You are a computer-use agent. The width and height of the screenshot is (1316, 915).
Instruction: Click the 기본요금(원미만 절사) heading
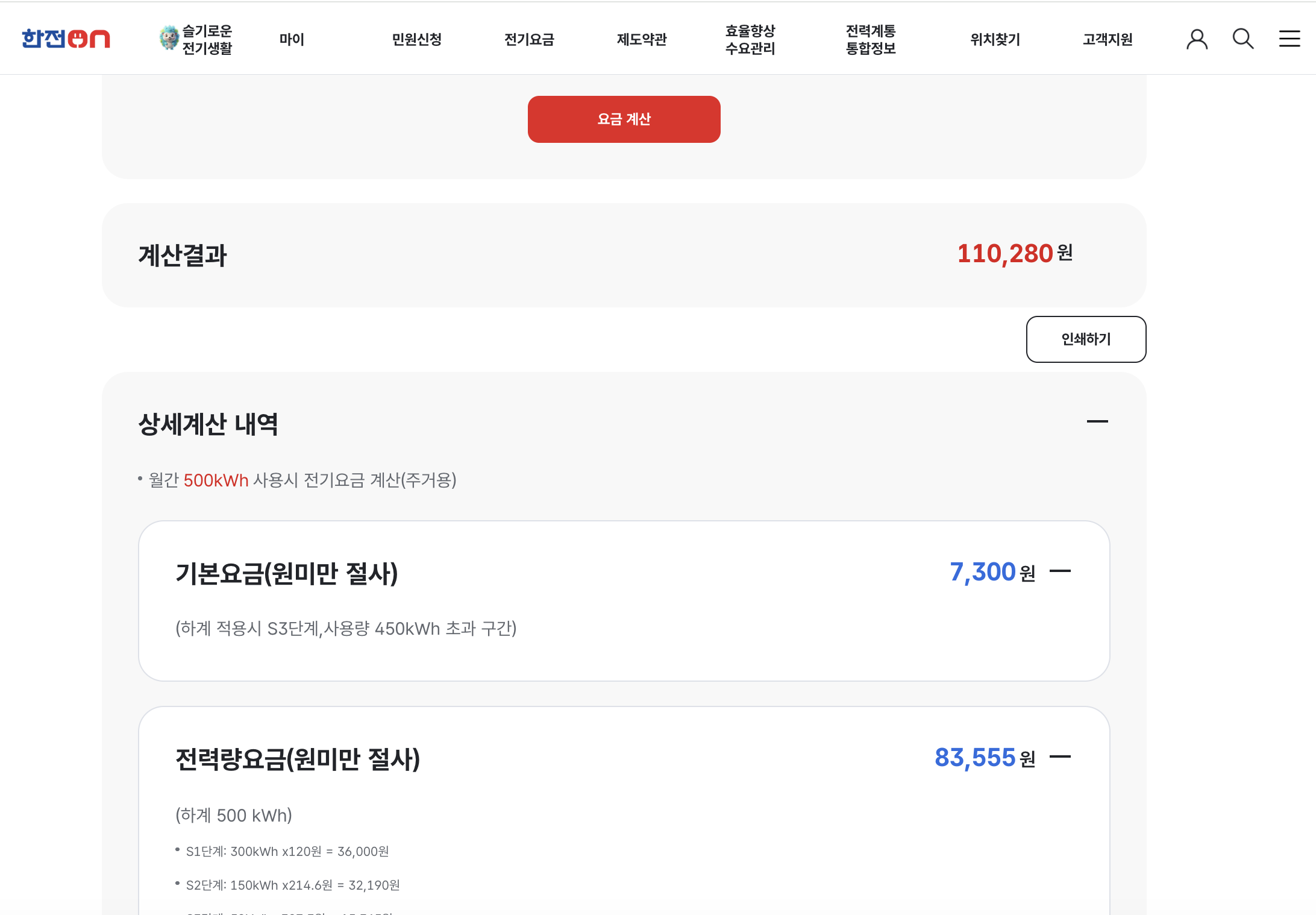point(287,573)
